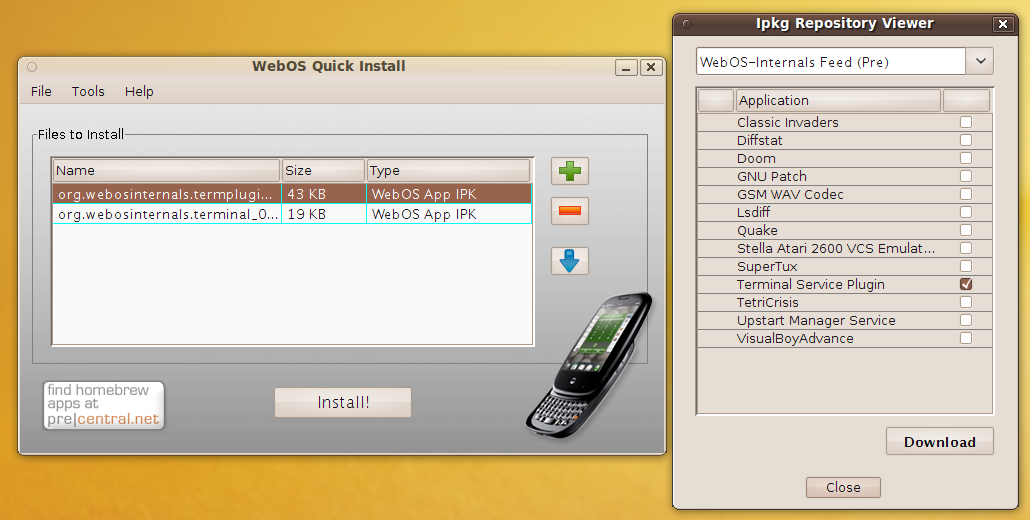The height and width of the screenshot is (520, 1030).
Task: Click the SuperTux application name
Action: click(x=767, y=267)
